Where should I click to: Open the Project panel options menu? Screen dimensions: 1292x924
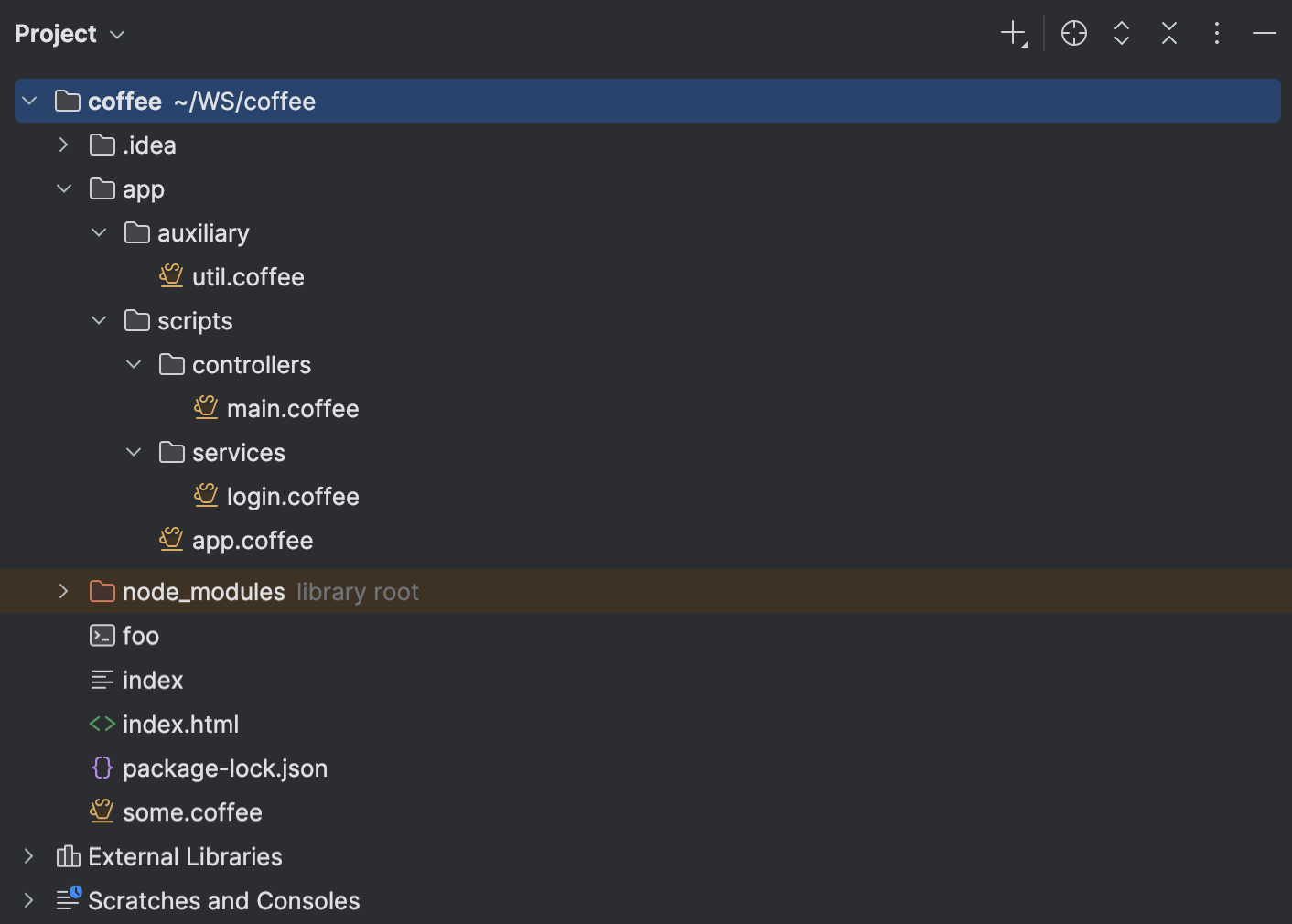(x=1217, y=34)
